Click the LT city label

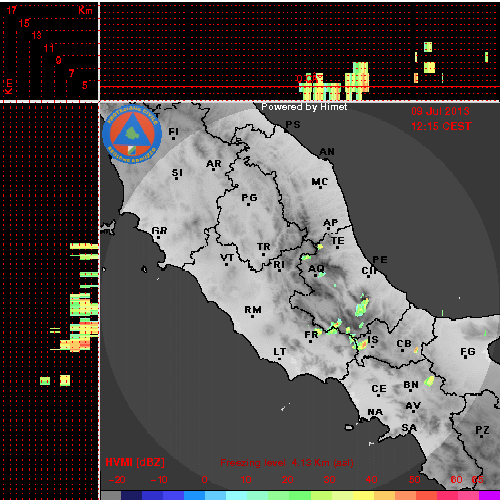click(x=280, y=352)
